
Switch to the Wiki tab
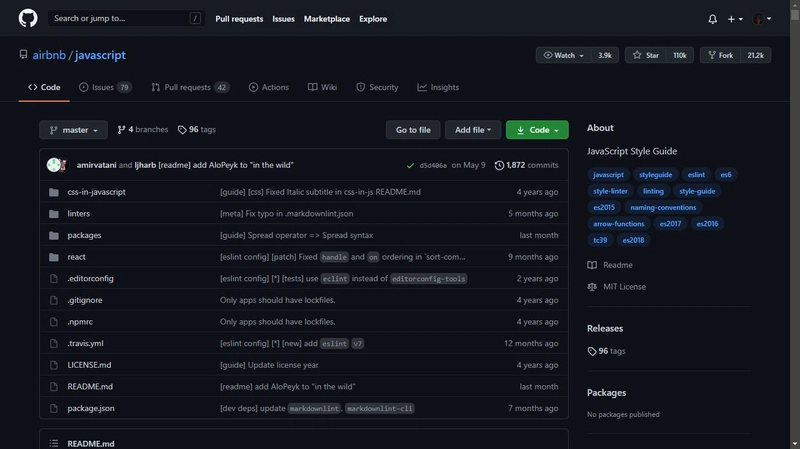pos(322,87)
